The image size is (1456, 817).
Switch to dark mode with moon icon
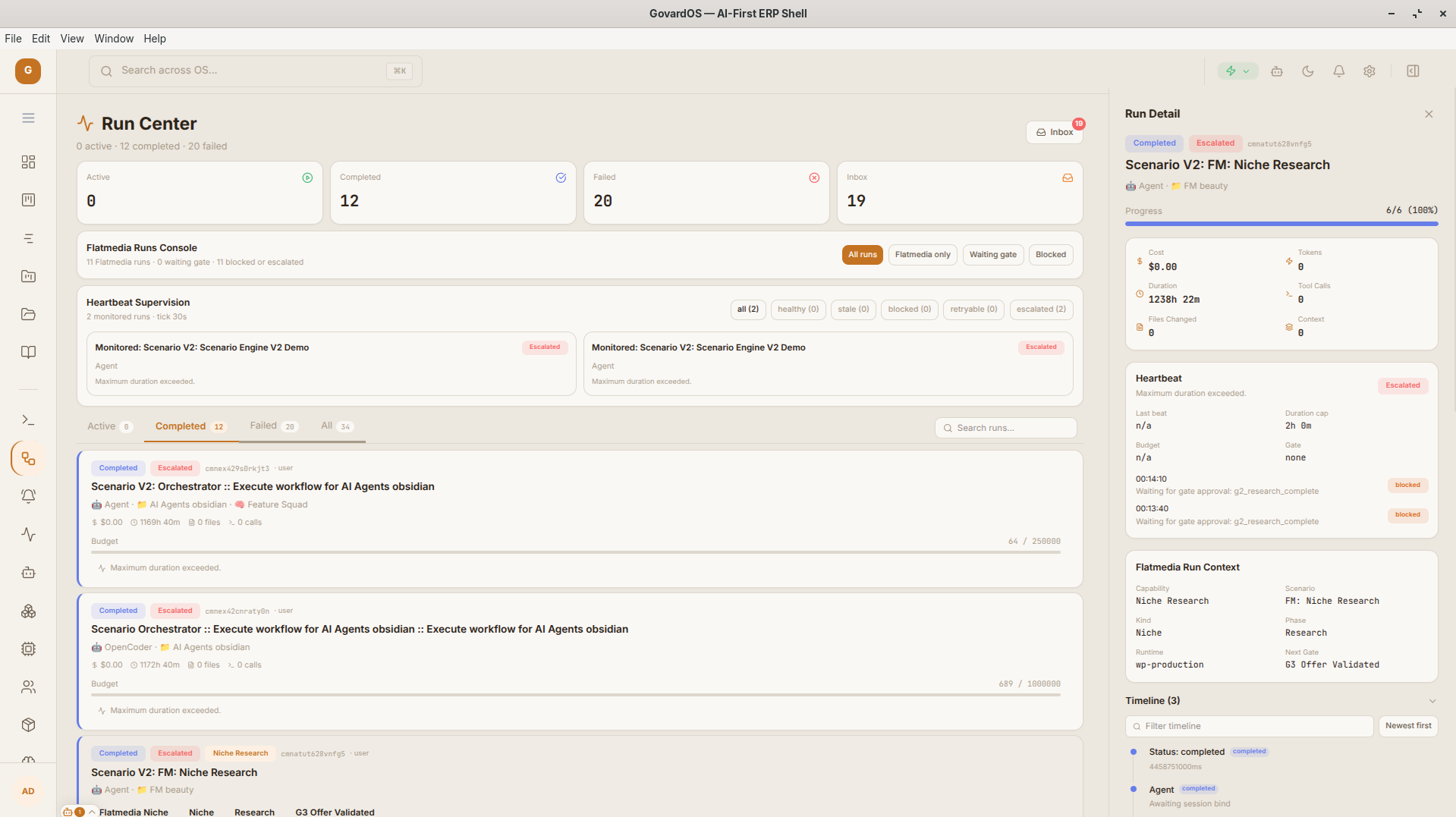tap(1308, 71)
